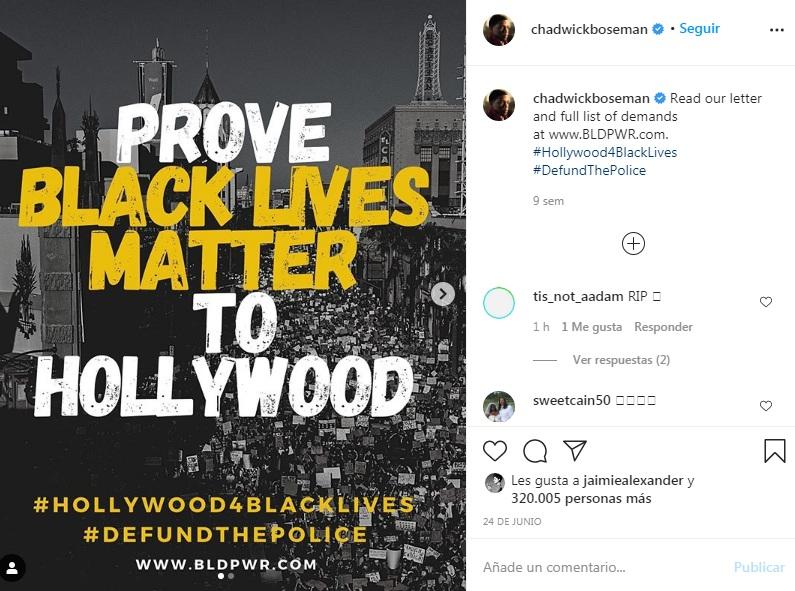
Task: View the 320.005 personas más likes list
Action: (x=581, y=498)
